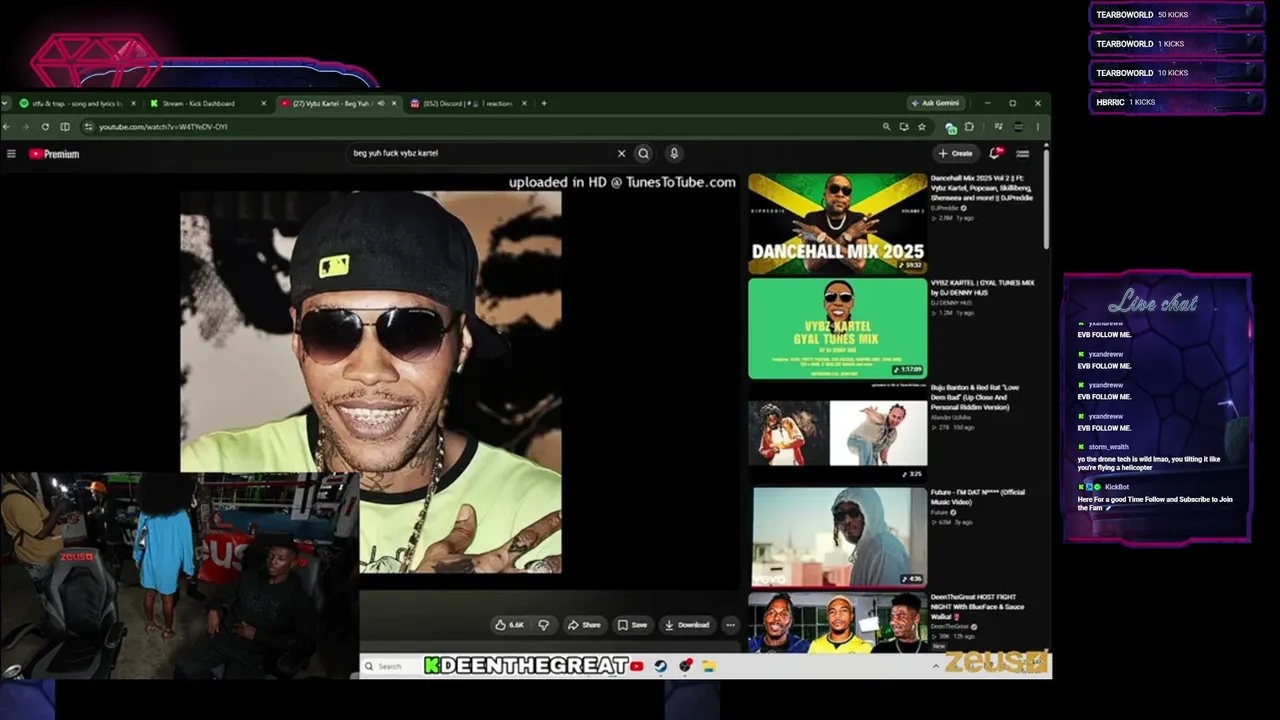The width and height of the screenshot is (1280, 720).
Task: Launch Steam from the taskbar
Action: [x=661, y=666]
